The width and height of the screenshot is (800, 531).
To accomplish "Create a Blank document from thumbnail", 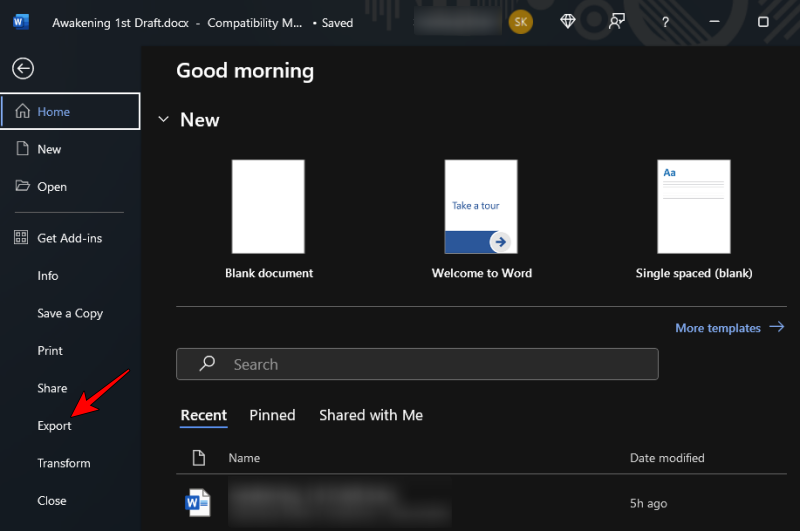I will coord(268,207).
